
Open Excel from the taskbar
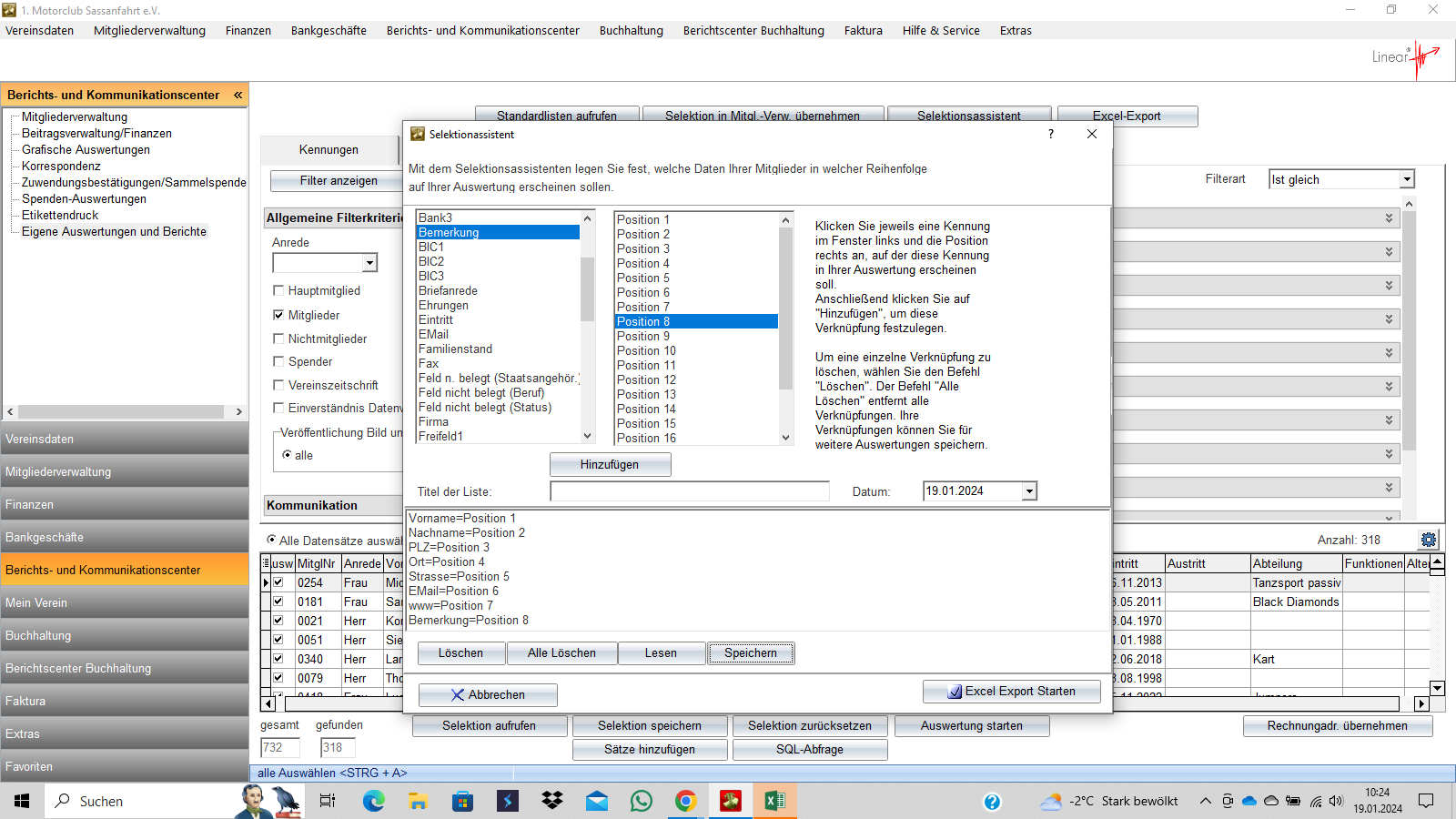click(774, 801)
